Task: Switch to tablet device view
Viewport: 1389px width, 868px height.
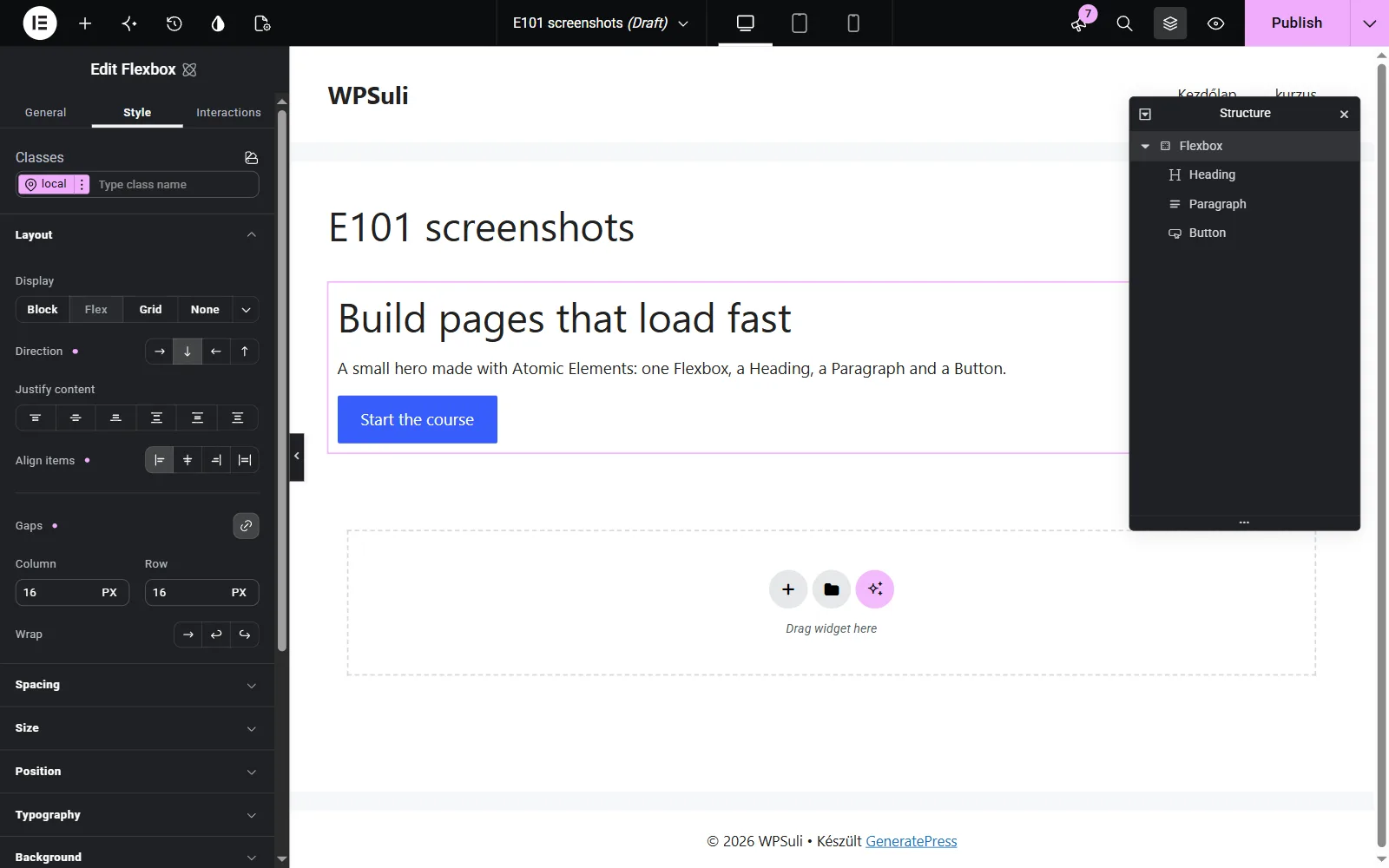Action: (800, 23)
